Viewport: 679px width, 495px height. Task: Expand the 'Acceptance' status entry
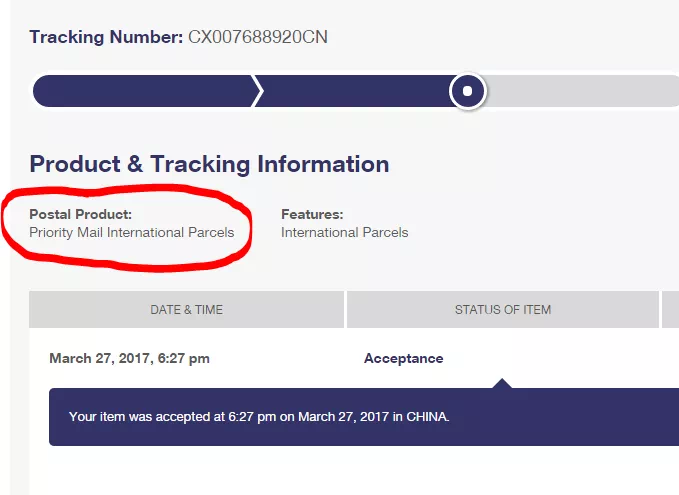(x=403, y=358)
